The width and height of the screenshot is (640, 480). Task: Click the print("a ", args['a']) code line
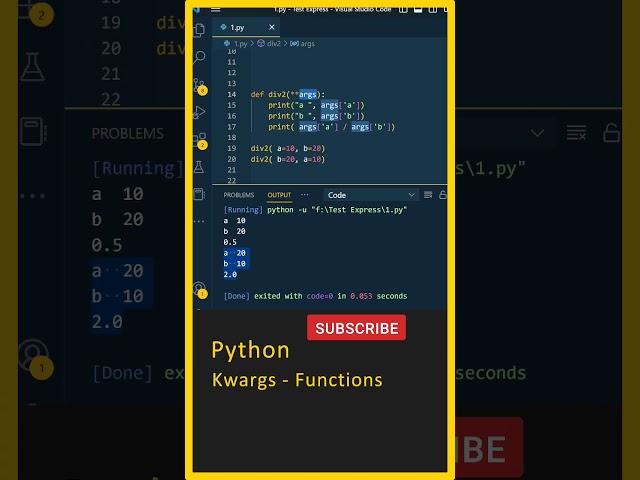click(316, 105)
